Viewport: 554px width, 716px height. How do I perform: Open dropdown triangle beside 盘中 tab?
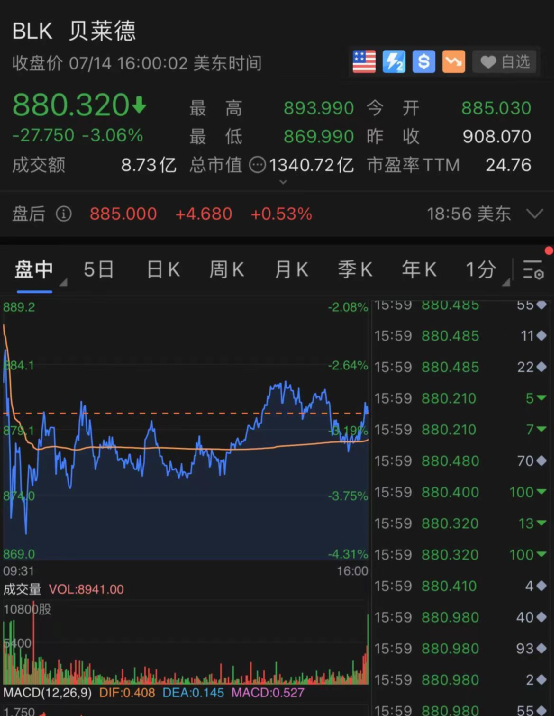click(63, 282)
